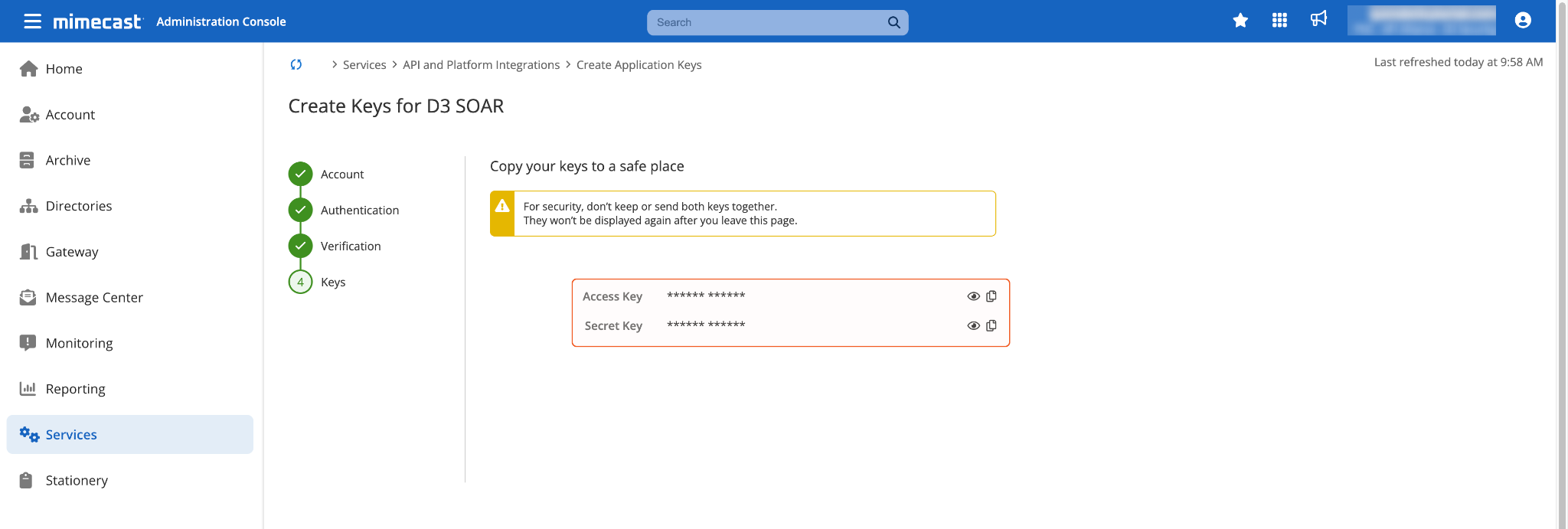Reveal the Access Key value
Image resolution: width=1568 pixels, height=529 pixels.
(x=973, y=296)
